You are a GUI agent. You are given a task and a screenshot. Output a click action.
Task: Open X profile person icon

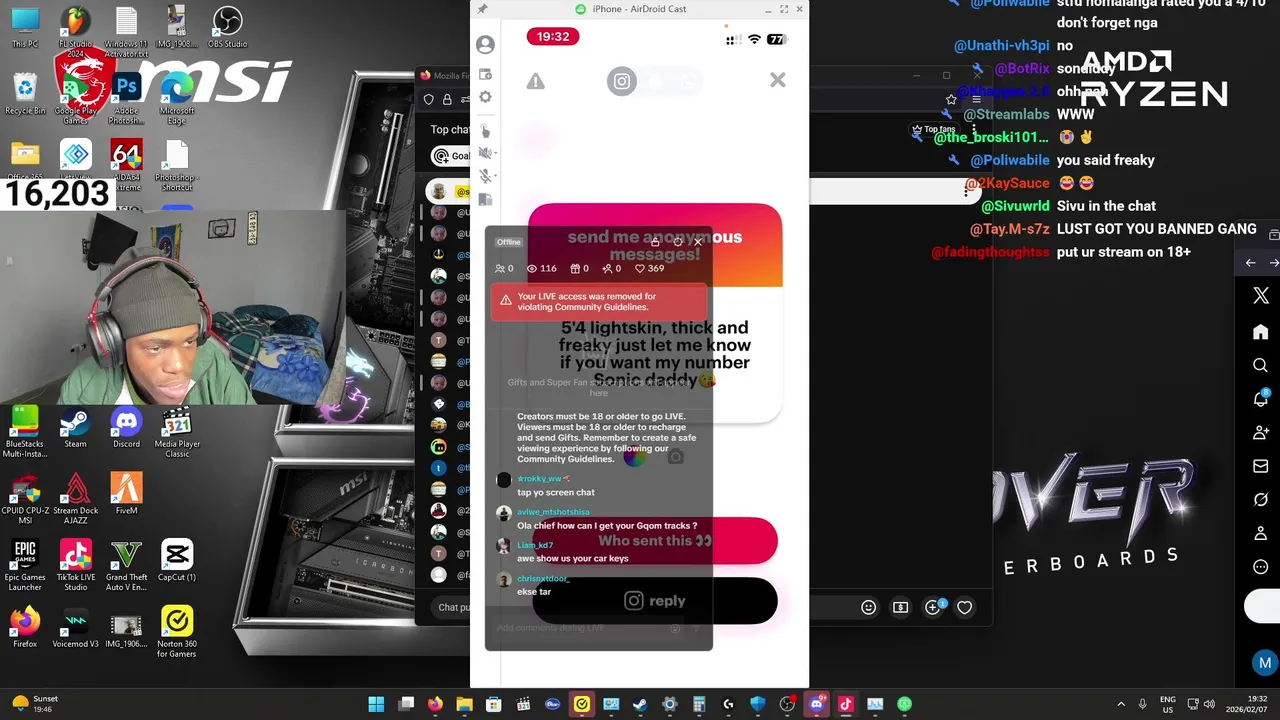1261,533
